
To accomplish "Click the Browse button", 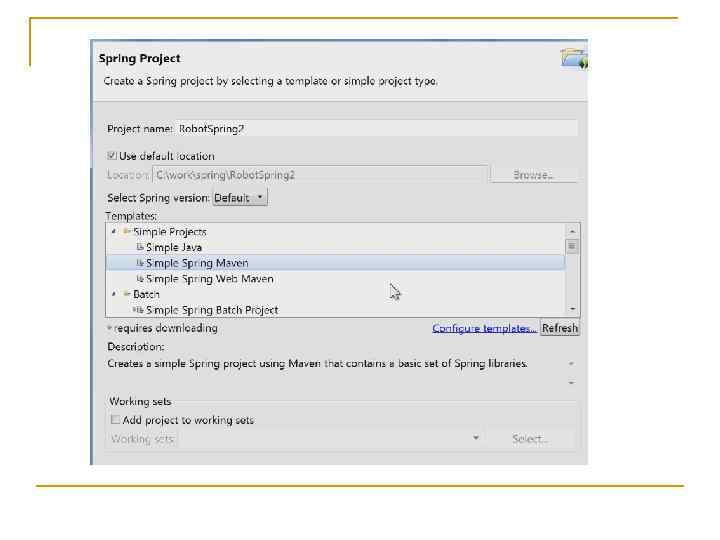I will (534, 175).
